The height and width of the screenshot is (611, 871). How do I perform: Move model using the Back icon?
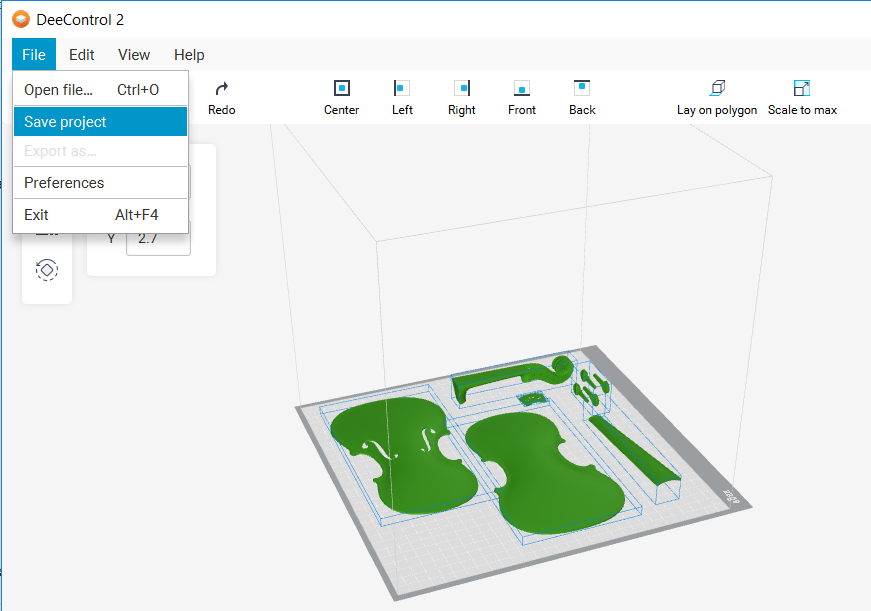coord(582,89)
